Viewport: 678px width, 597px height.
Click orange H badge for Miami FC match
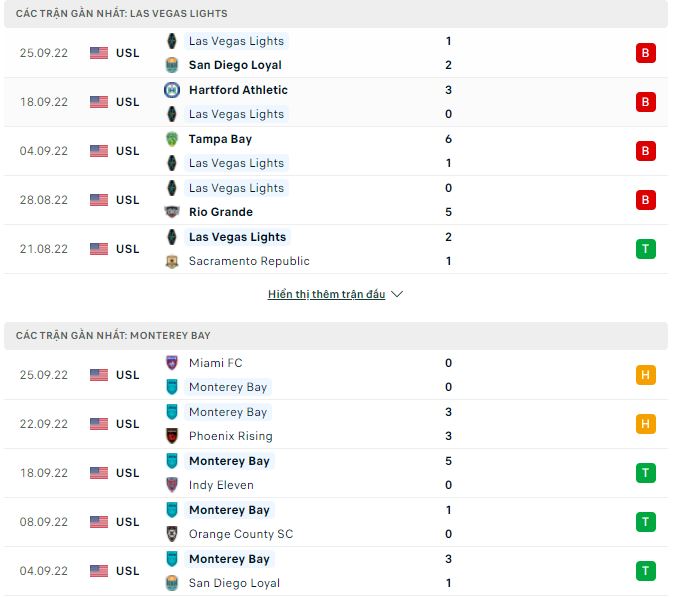pos(646,375)
